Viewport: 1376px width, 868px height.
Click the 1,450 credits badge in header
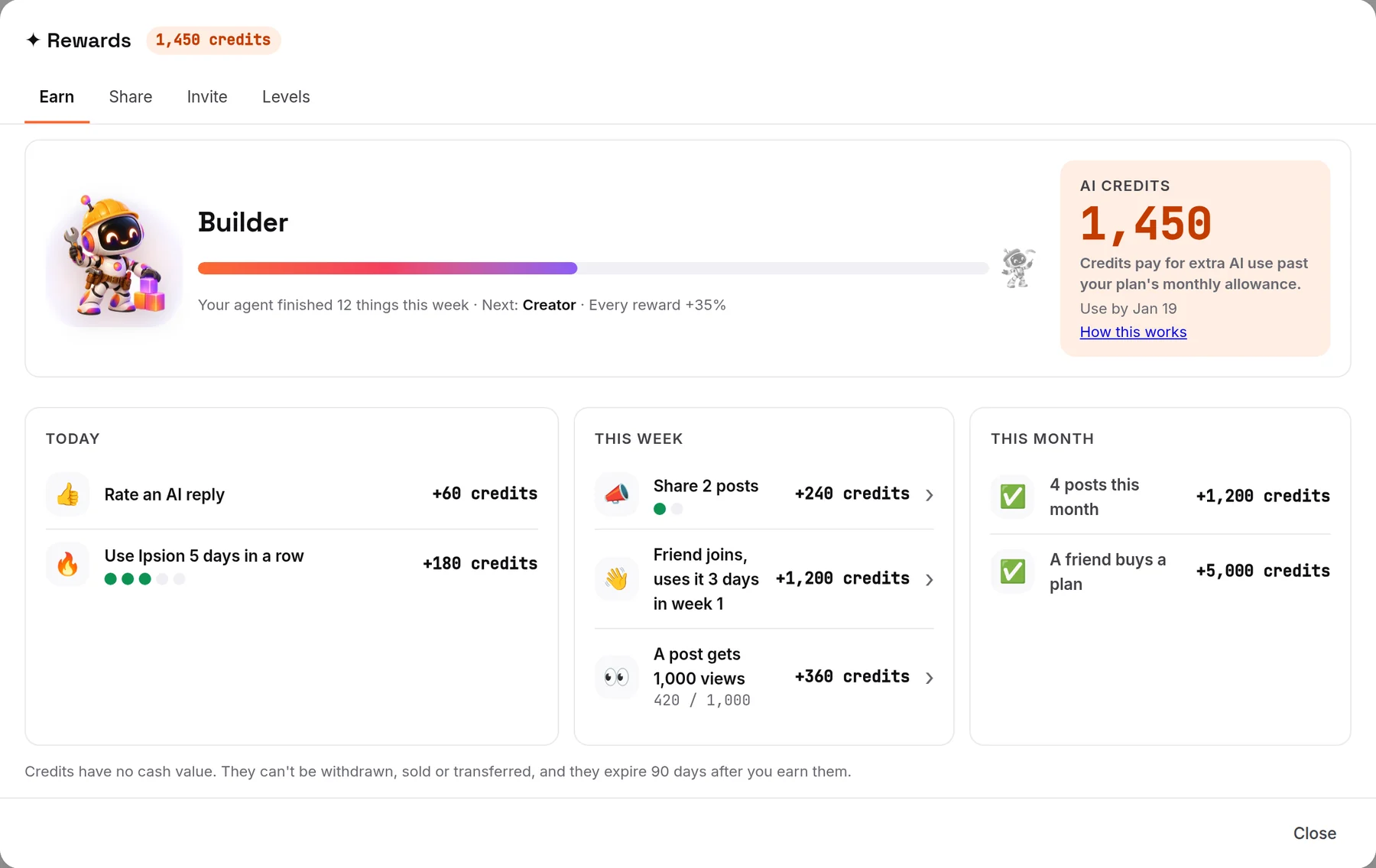pos(213,40)
